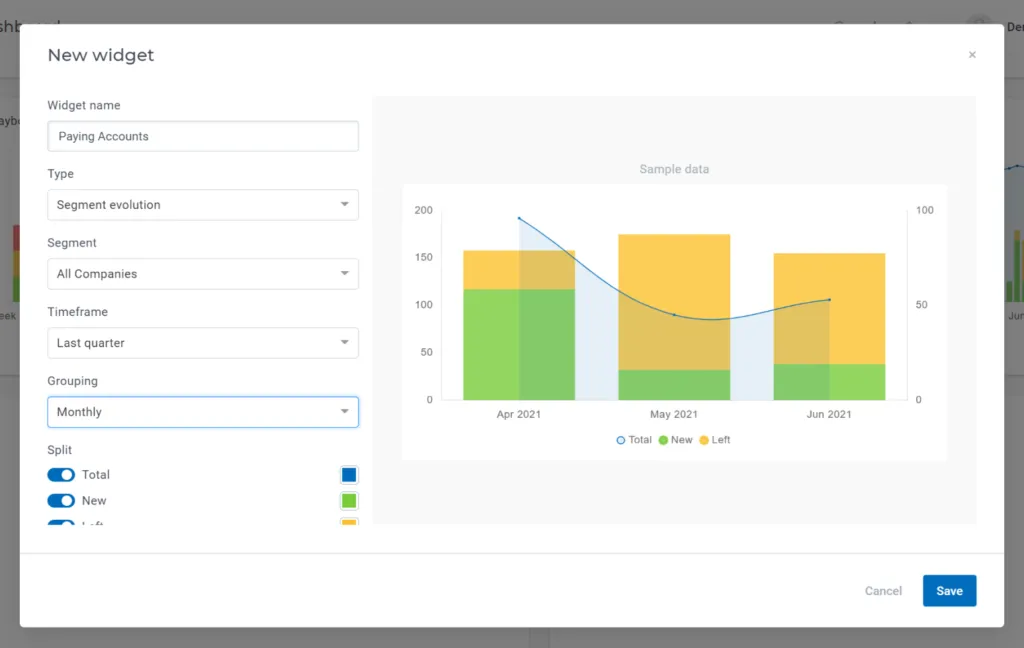The height and width of the screenshot is (648, 1024).
Task: Click the Total legend entry in chart
Action: click(x=633, y=440)
